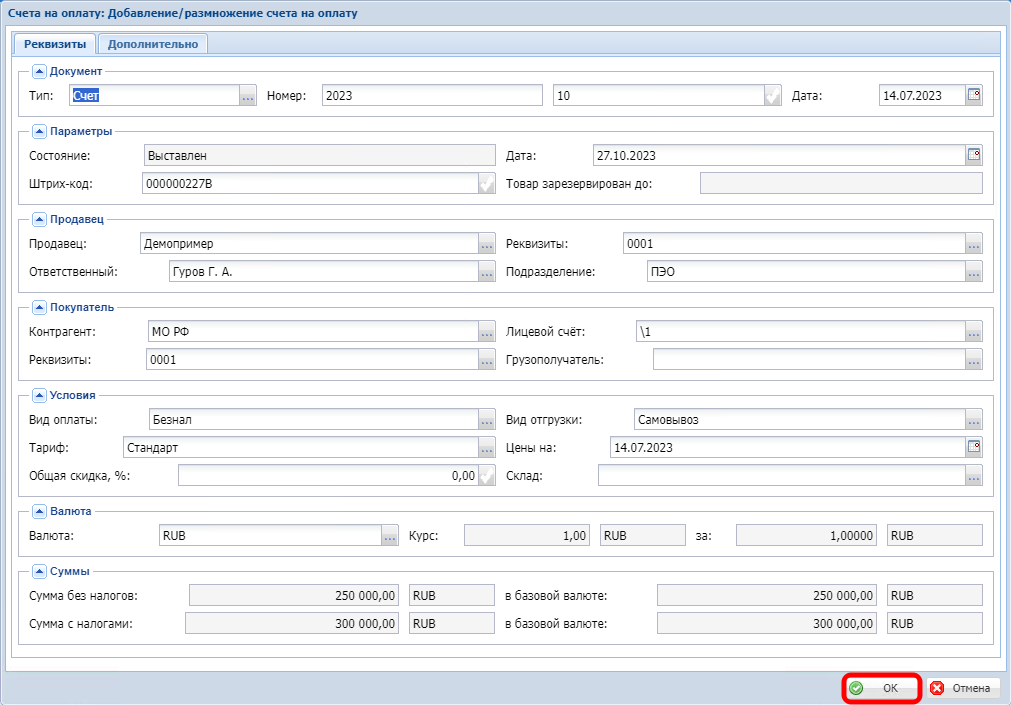Collapse the Суммы section

(40, 571)
